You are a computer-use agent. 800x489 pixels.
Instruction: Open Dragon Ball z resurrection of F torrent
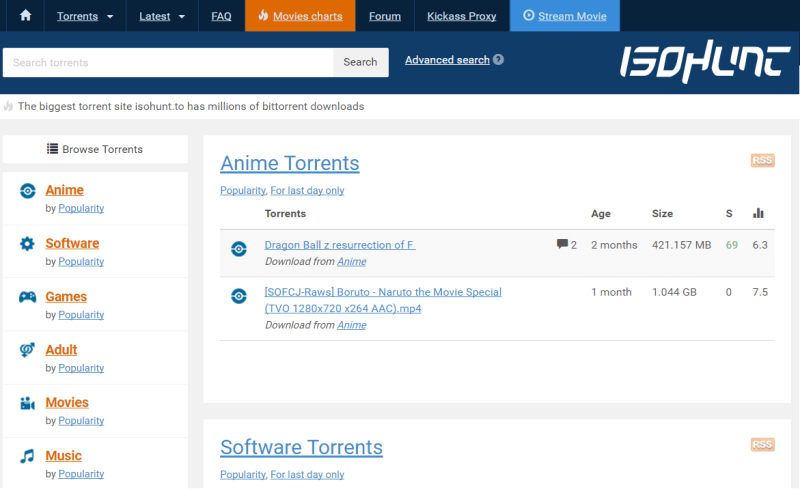(340, 245)
